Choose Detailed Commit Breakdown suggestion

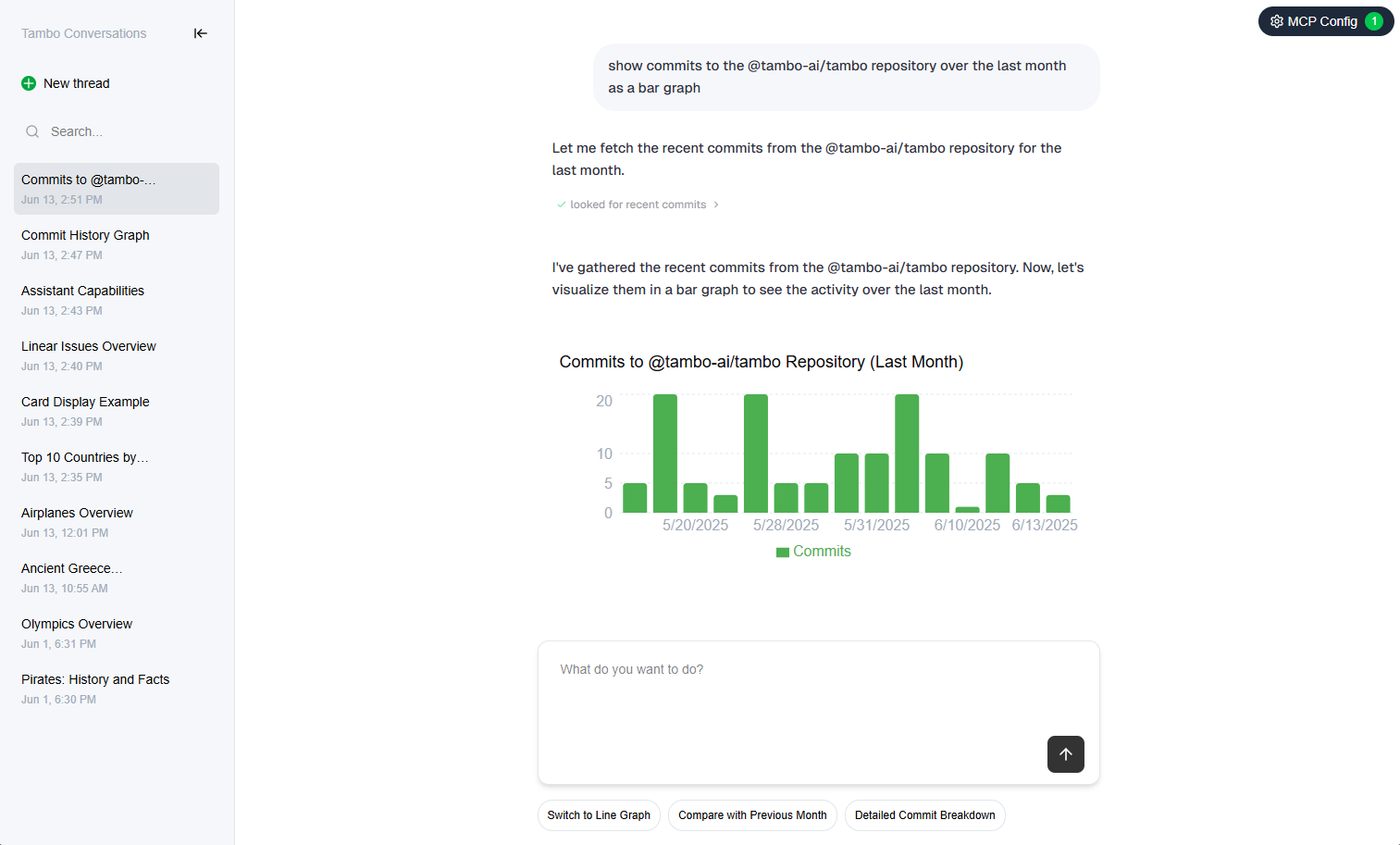[924, 815]
